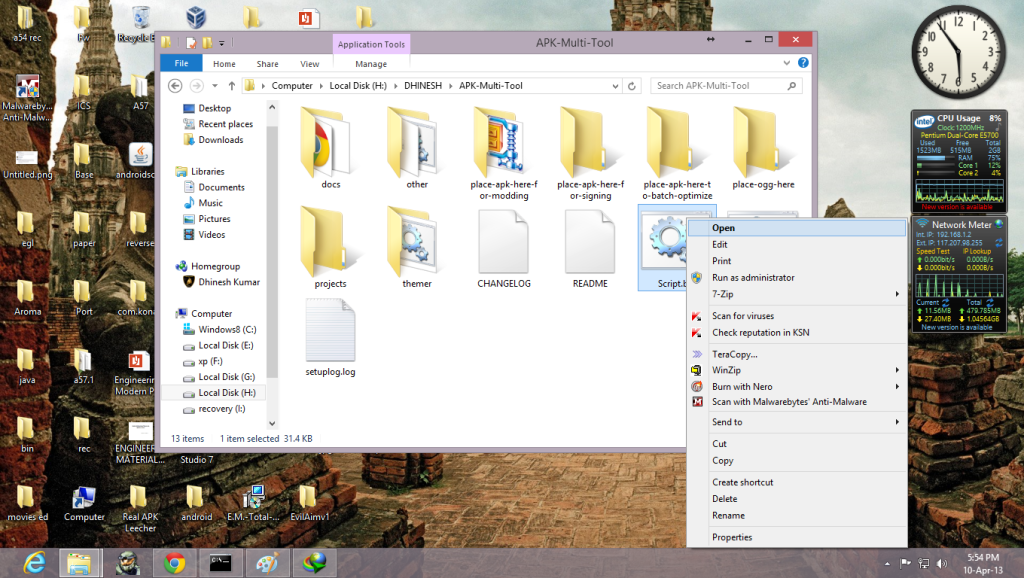Choose Properties in the context menu
This screenshot has width=1024, height=578.
(x=797, y=537)
